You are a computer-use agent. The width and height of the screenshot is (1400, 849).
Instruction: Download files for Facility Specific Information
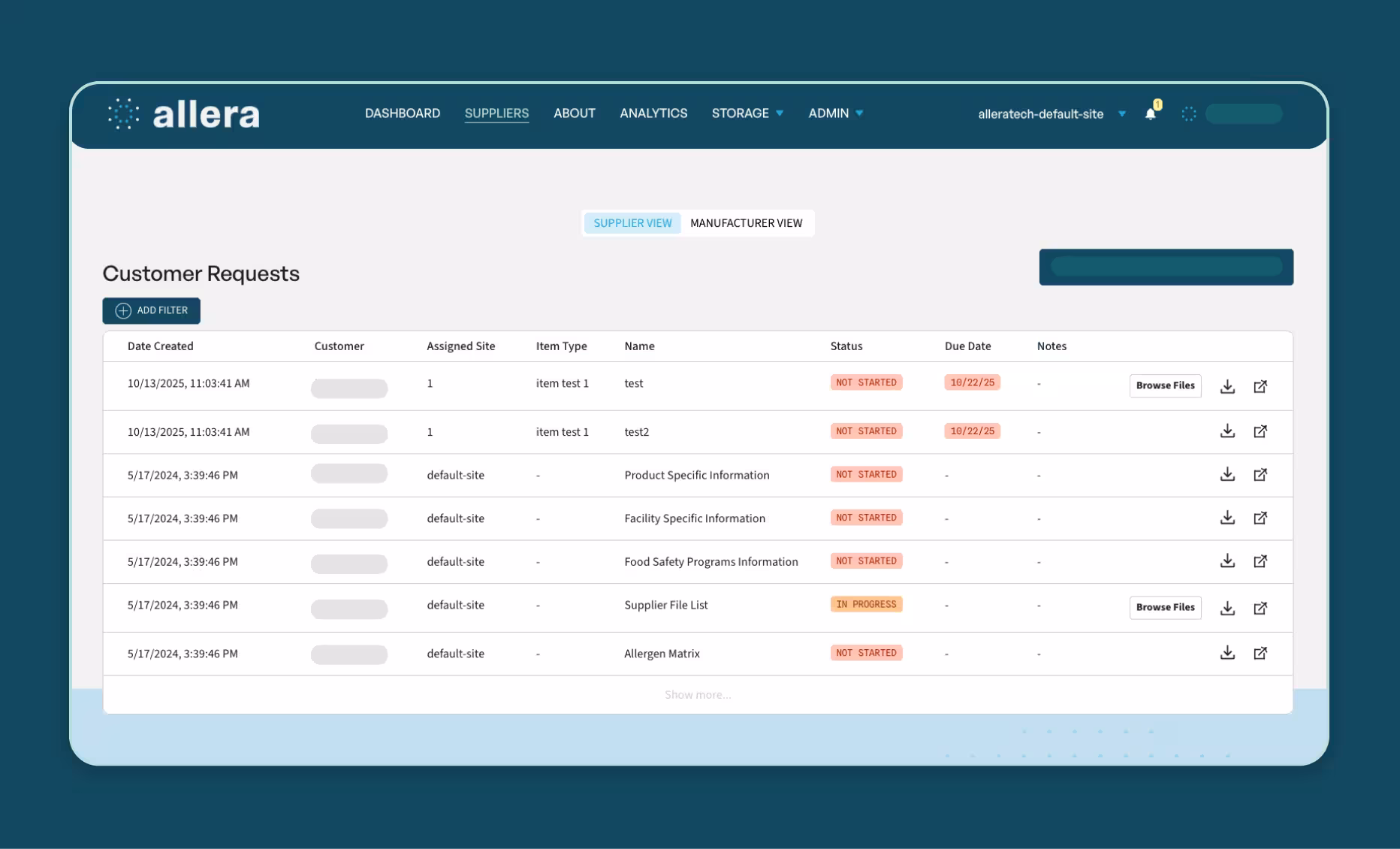coord(1228,518)
